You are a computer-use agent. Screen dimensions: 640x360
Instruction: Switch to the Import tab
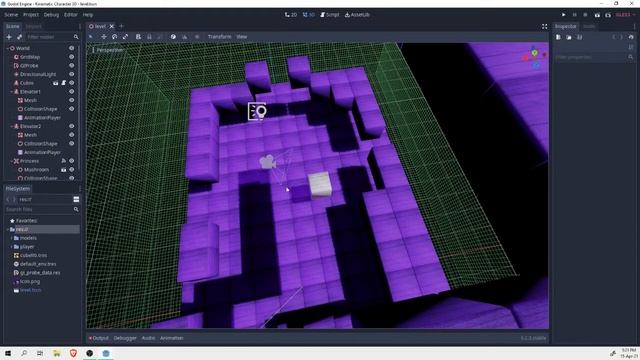click(x=33, y=26)
